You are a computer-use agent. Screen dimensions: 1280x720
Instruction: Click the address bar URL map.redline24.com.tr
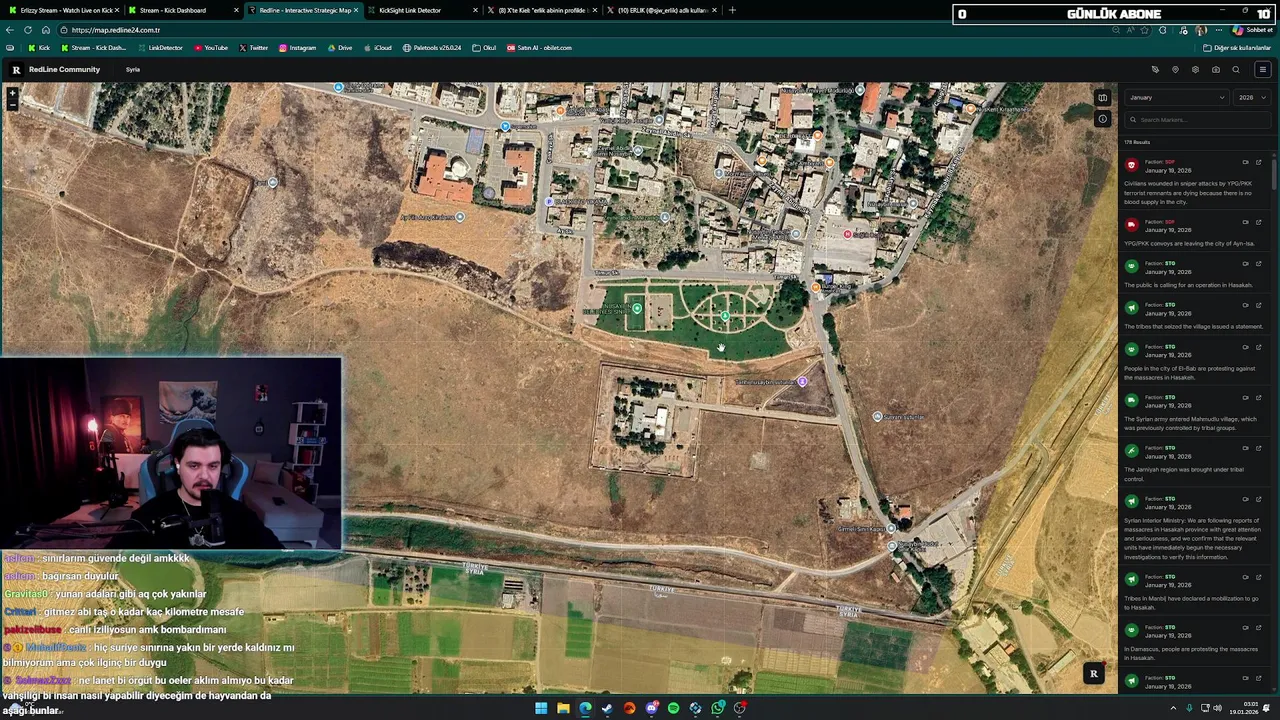[x=116, y=30]
